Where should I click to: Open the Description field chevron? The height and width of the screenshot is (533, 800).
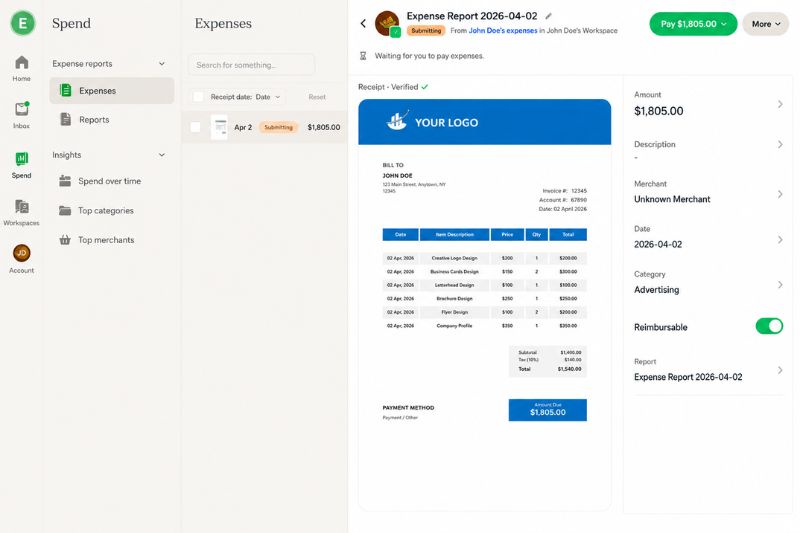point(780,144)
